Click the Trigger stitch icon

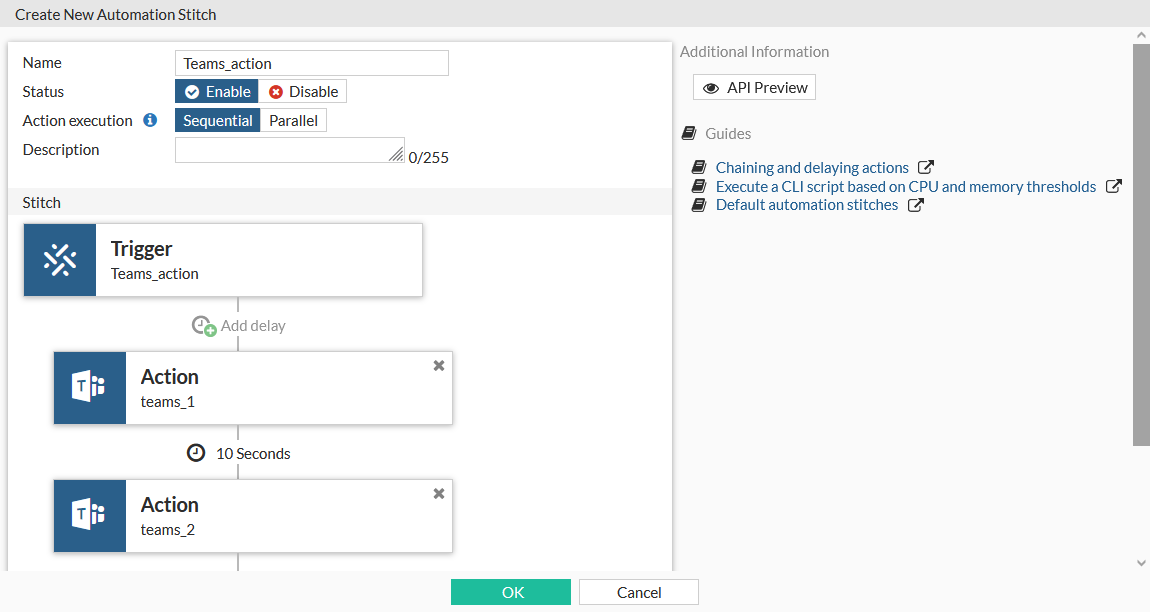point(60,260)
